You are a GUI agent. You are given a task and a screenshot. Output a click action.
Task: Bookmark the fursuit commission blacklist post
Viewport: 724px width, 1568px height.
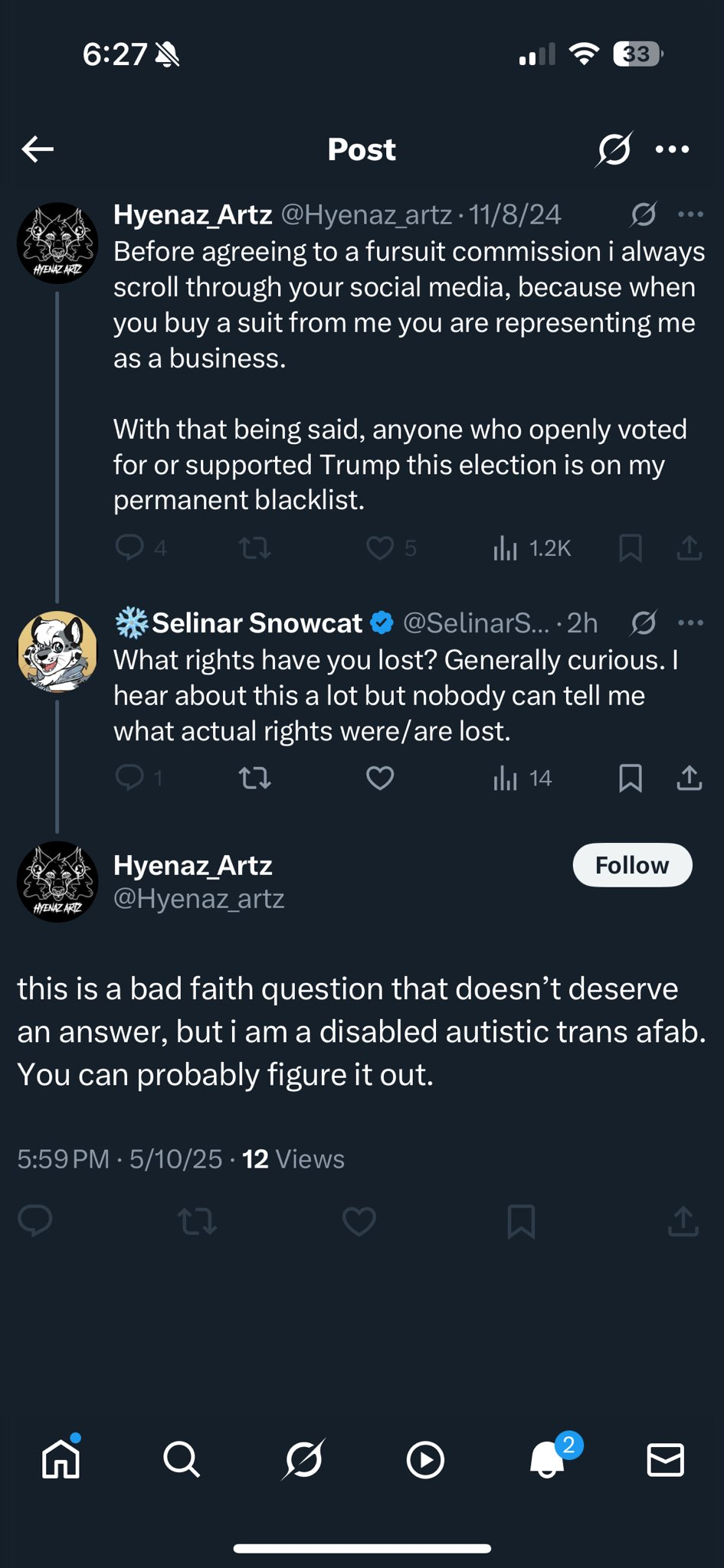point(630,547)
